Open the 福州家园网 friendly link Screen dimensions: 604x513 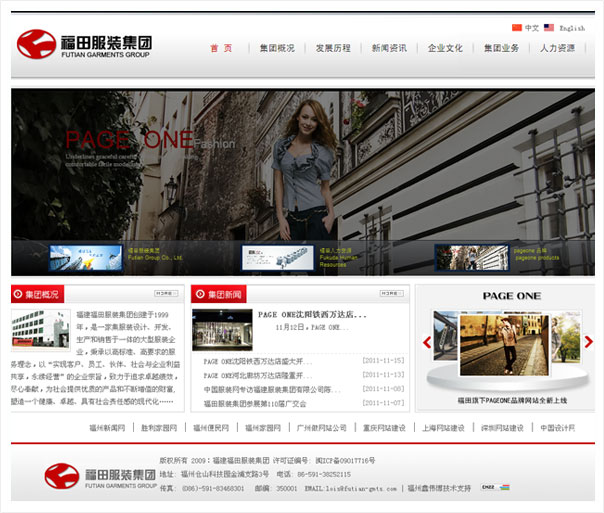click(263, 428)
